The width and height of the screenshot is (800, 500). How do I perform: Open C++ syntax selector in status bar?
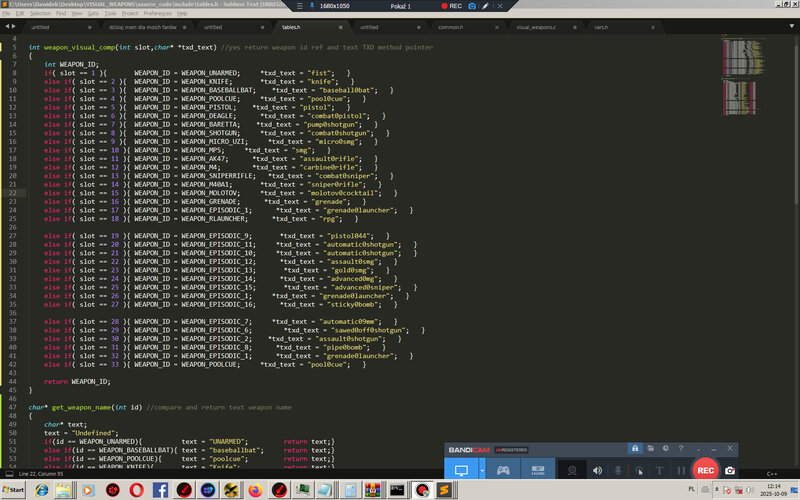click(772, 473)
